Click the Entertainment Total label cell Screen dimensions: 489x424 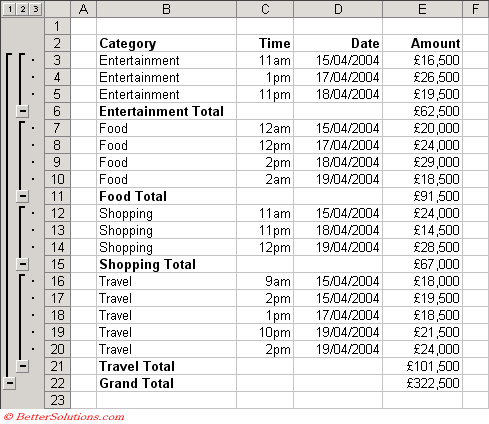[x=166, y=111]
